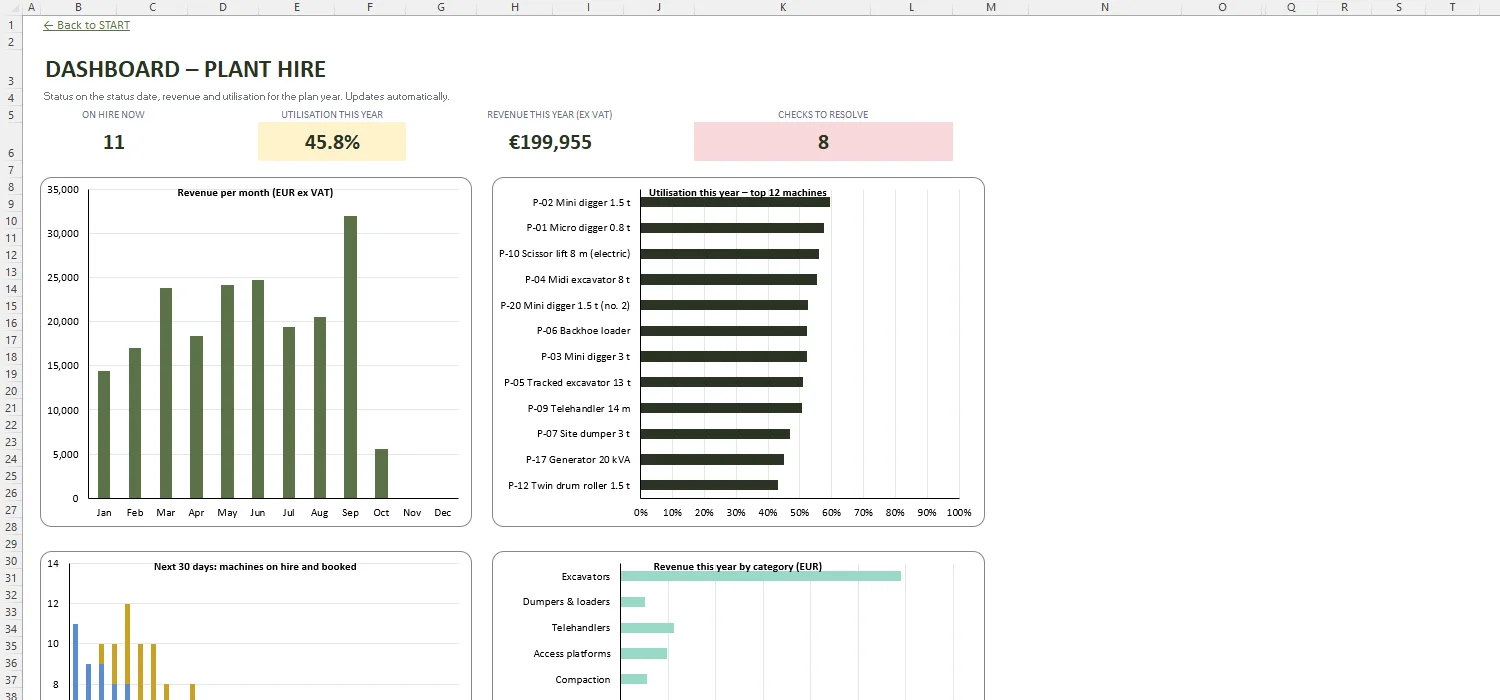The image size is (1500, 700).
Task: Click the P-01 Micro digger utilisation bar
Action: click(x=732, y=228)
